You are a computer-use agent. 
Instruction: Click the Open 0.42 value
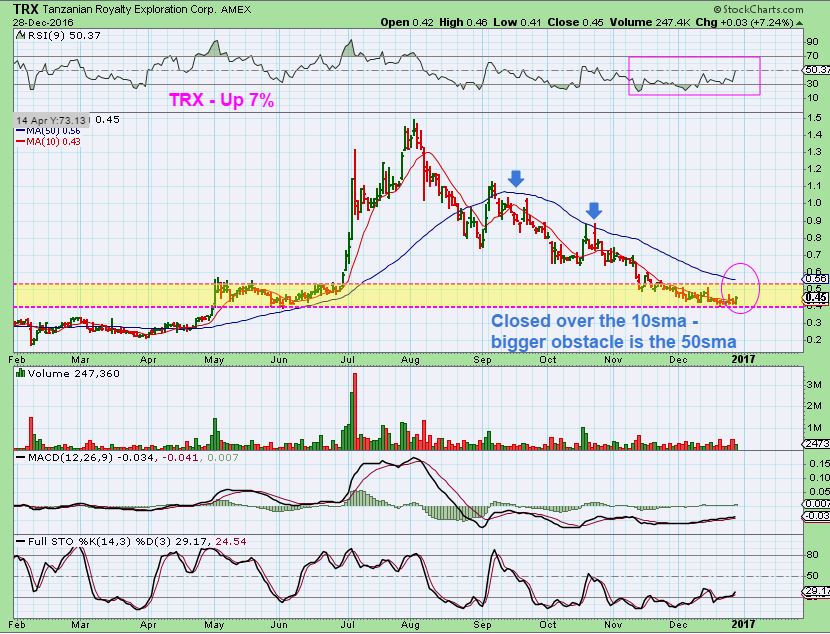coord(407,22)
